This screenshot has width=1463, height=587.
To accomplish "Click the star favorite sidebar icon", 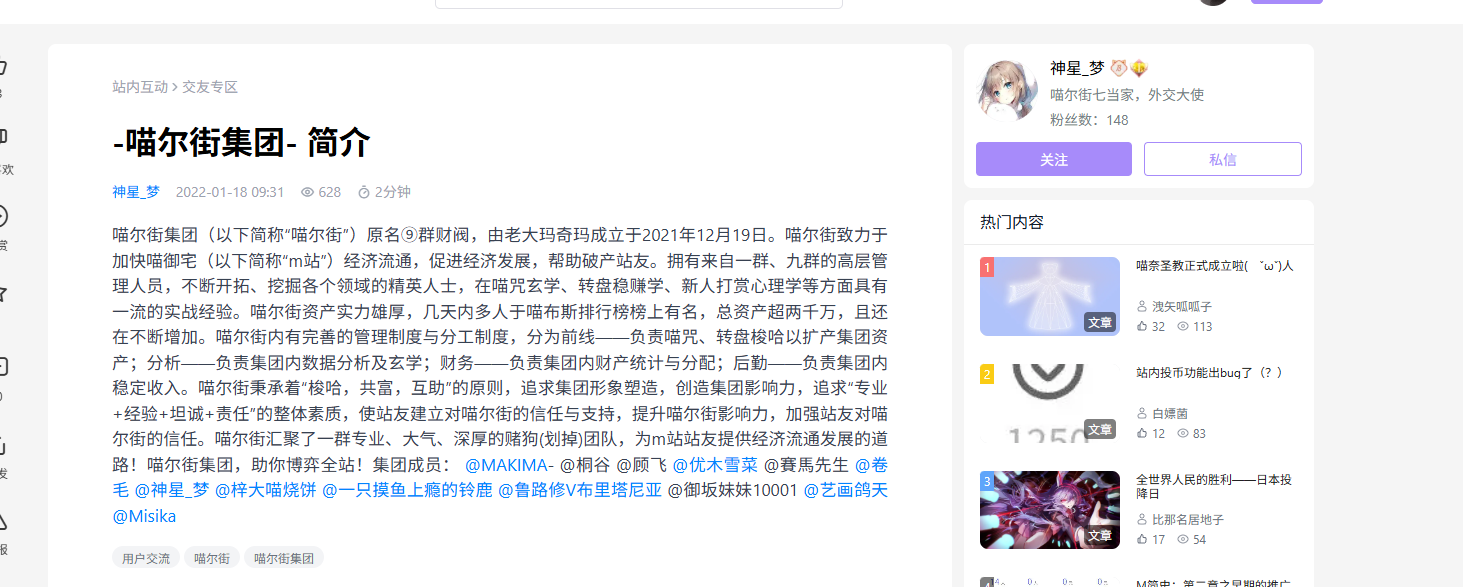I will point(2,293).
